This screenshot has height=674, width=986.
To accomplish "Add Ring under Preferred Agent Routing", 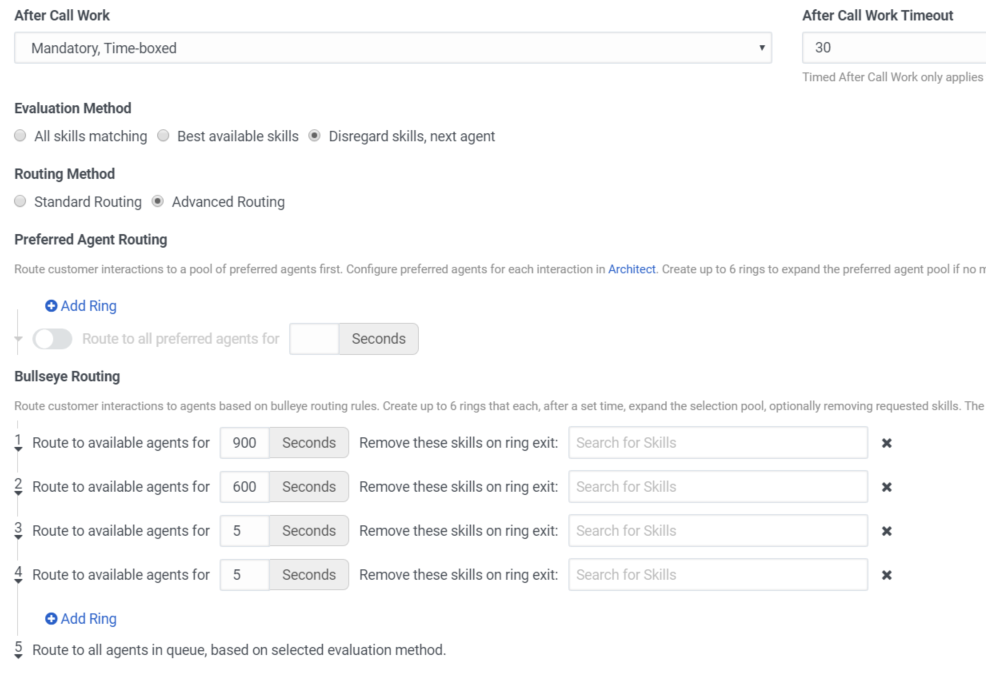I will (81, 306).
